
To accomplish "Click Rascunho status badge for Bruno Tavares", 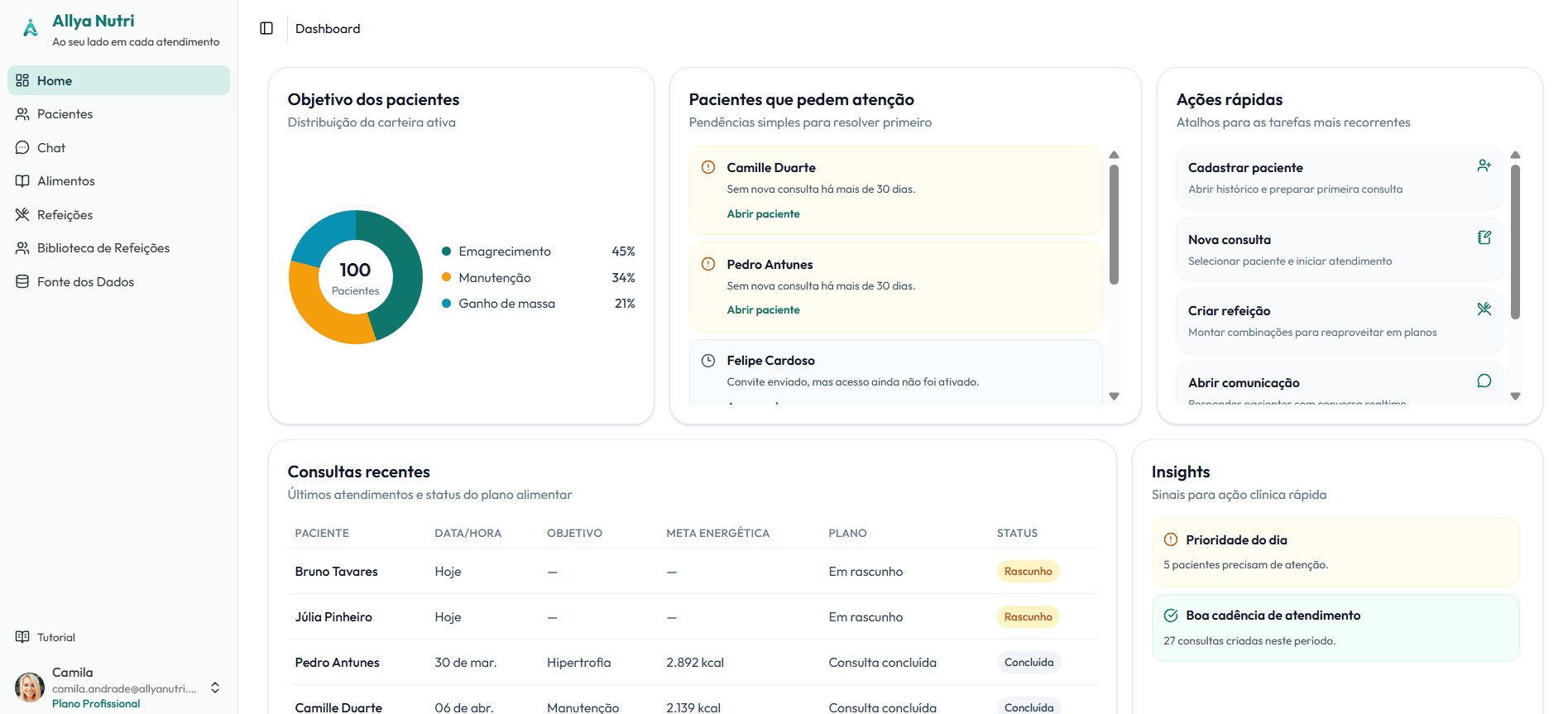I will coord(1028,571).
